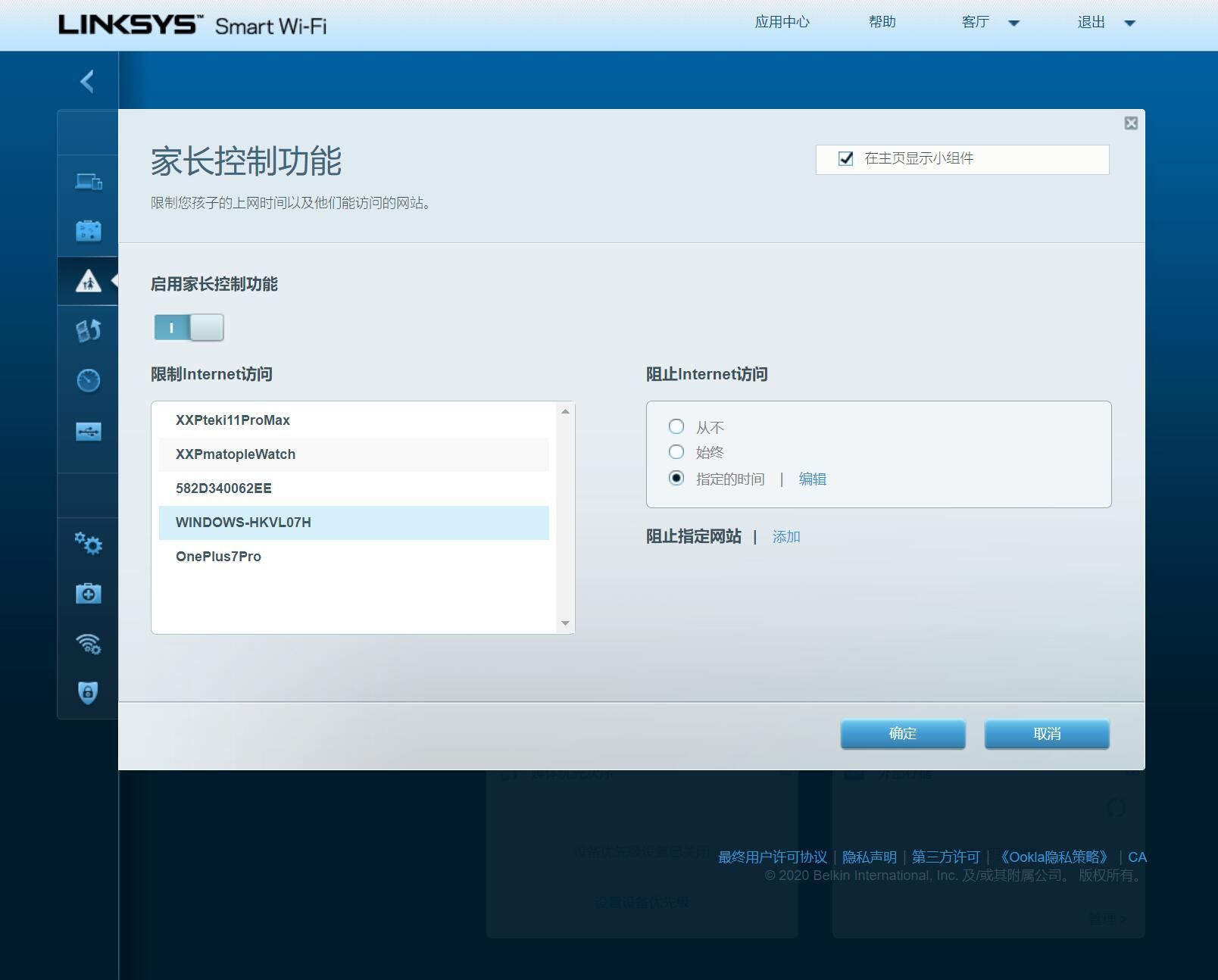Open the Wireless settings Wi-Fi icon

click(x=89, y=643)
